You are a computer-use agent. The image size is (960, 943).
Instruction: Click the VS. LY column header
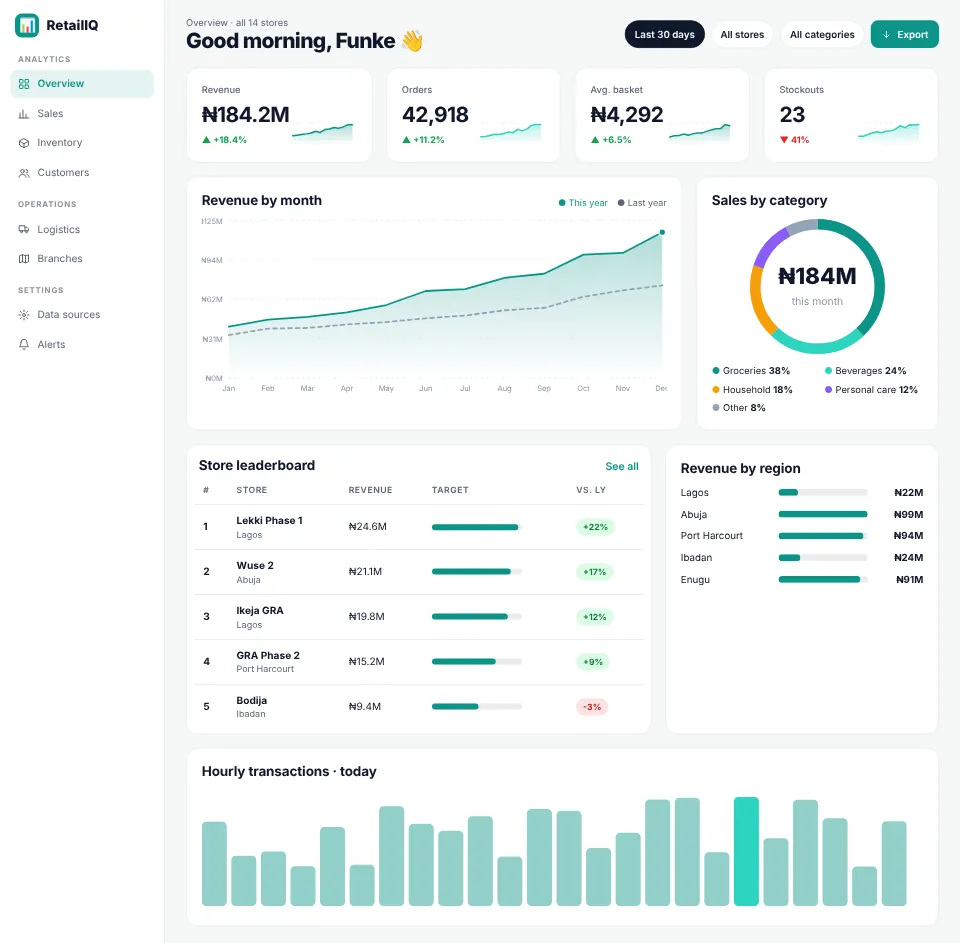pyautogui.click(x=591, y=490)
